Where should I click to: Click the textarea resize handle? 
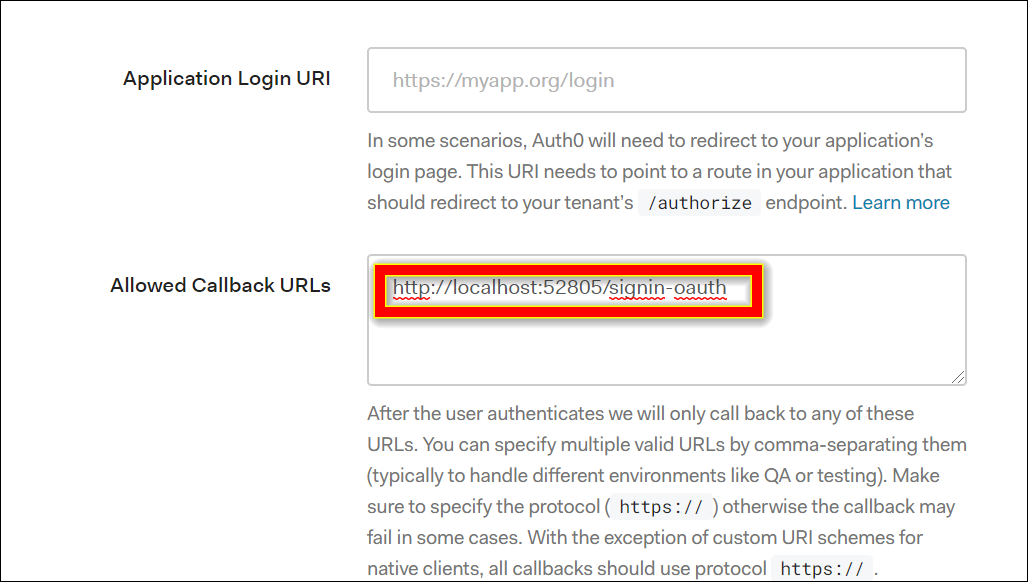pos(958,377)
